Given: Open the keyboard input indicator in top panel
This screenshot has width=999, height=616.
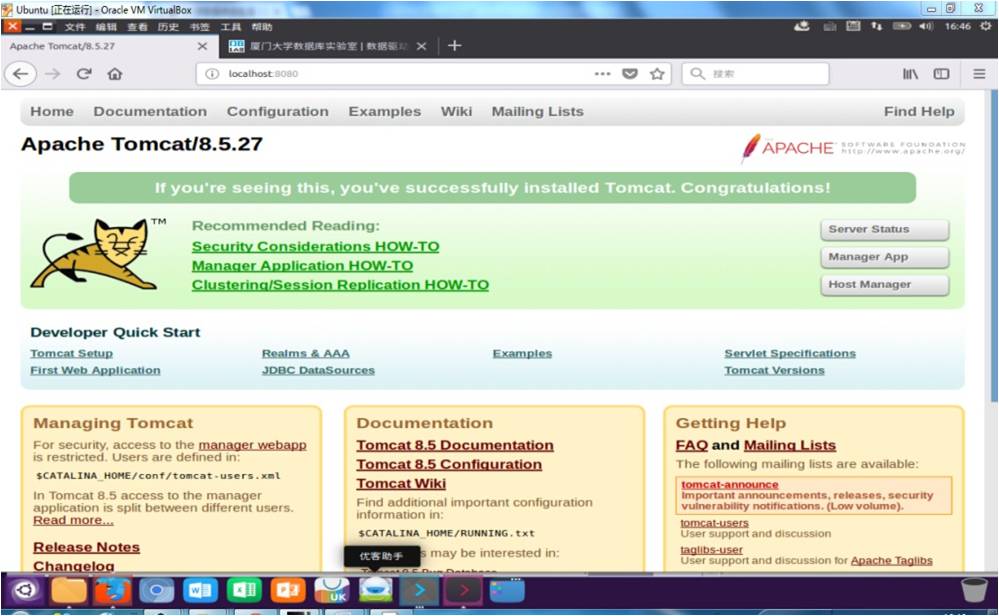Looking at the screenshot, I should pyautogui.click(x=853, y=26).
